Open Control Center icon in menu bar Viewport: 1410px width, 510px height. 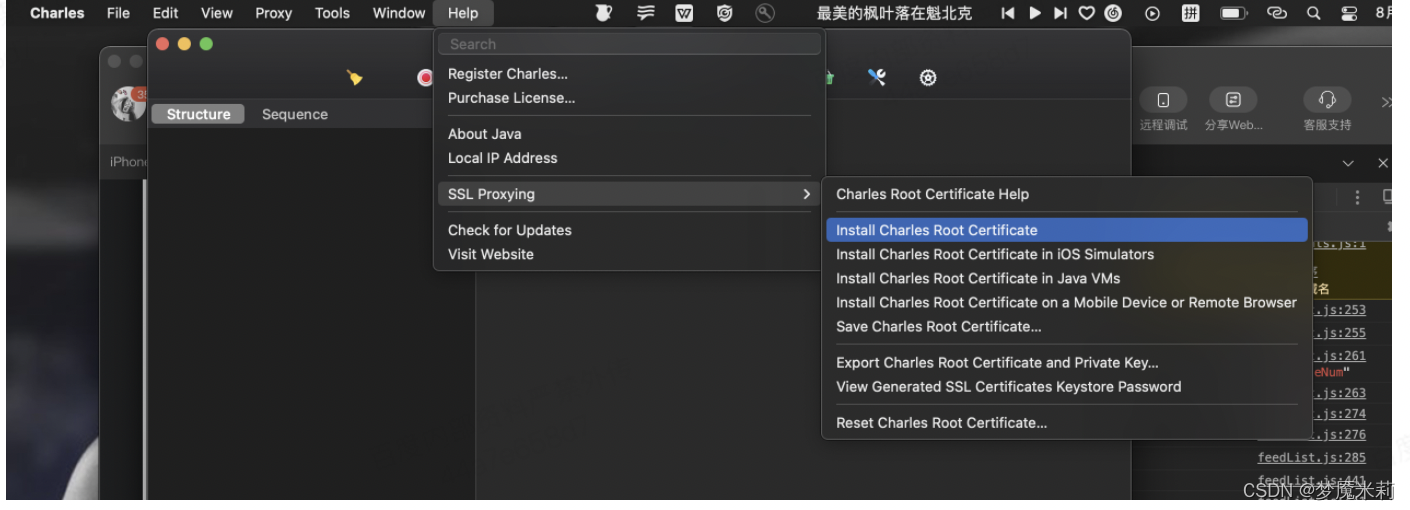click(x=1351, y=13)
